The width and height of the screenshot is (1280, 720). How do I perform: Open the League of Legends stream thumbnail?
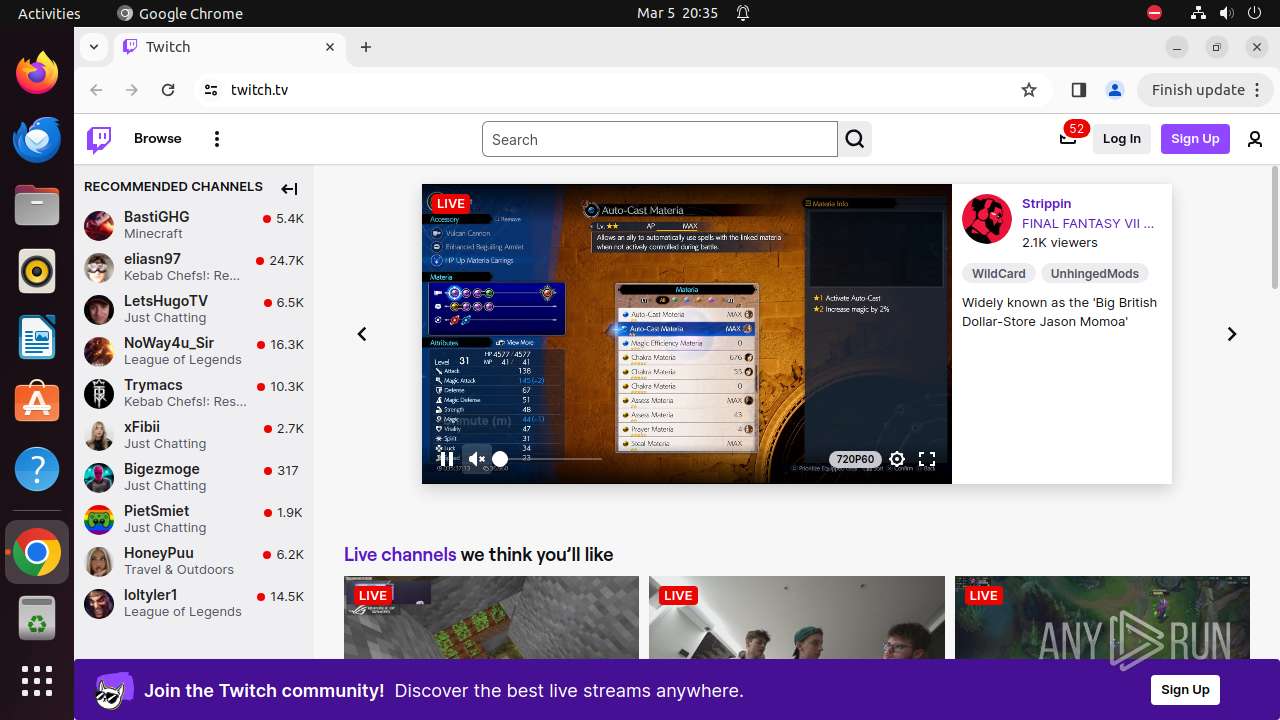1102,617
